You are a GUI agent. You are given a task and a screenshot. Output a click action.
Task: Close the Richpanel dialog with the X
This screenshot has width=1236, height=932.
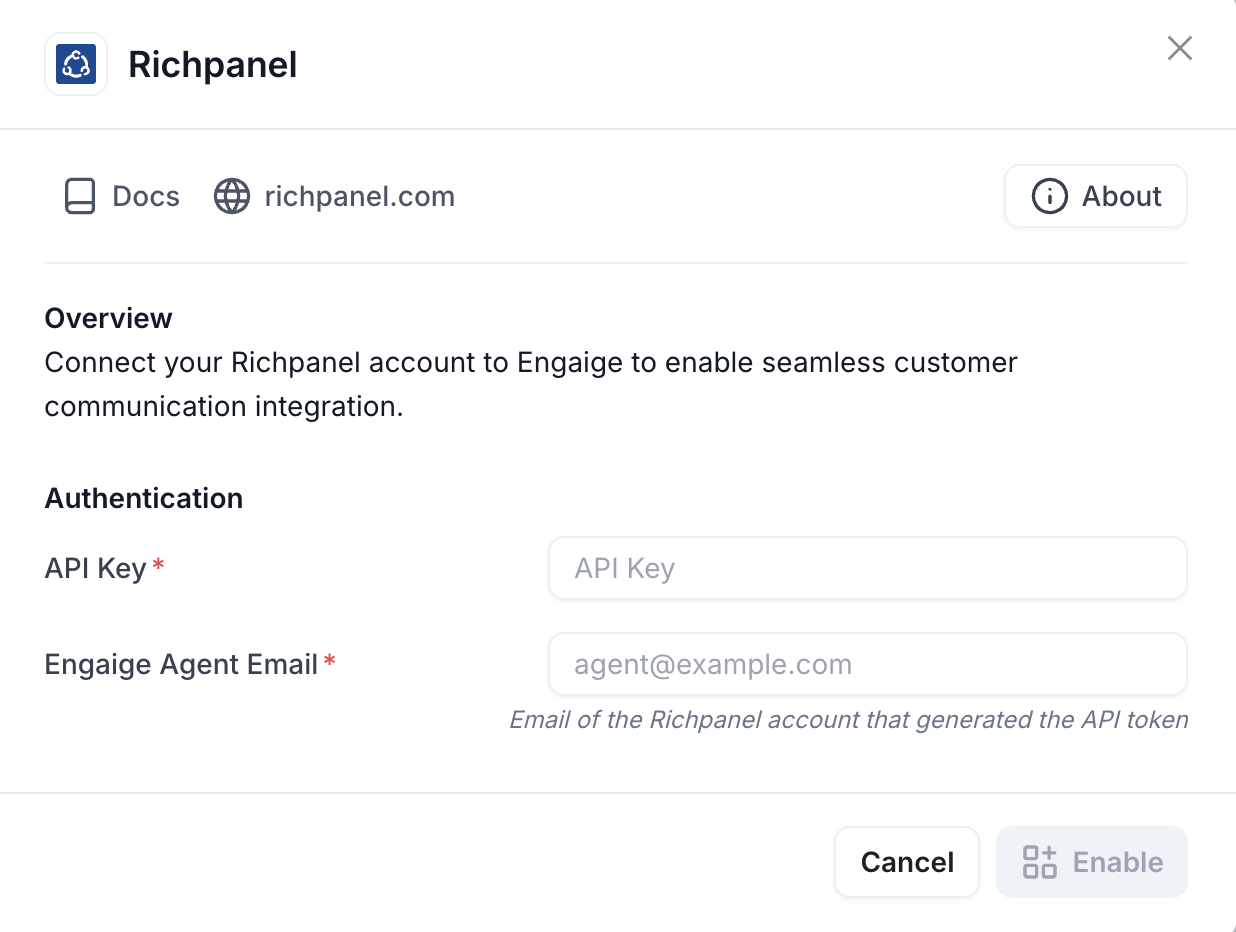(x=1180, y=48)
